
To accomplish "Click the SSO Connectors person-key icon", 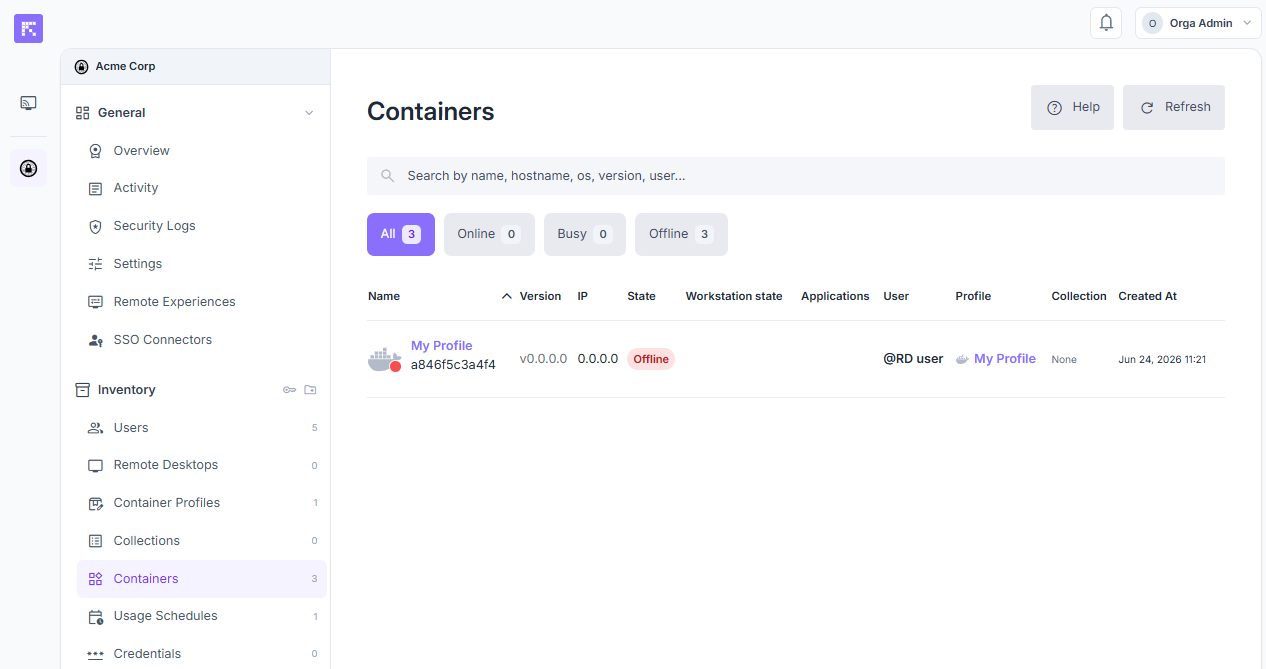I will tap(96, 340).
